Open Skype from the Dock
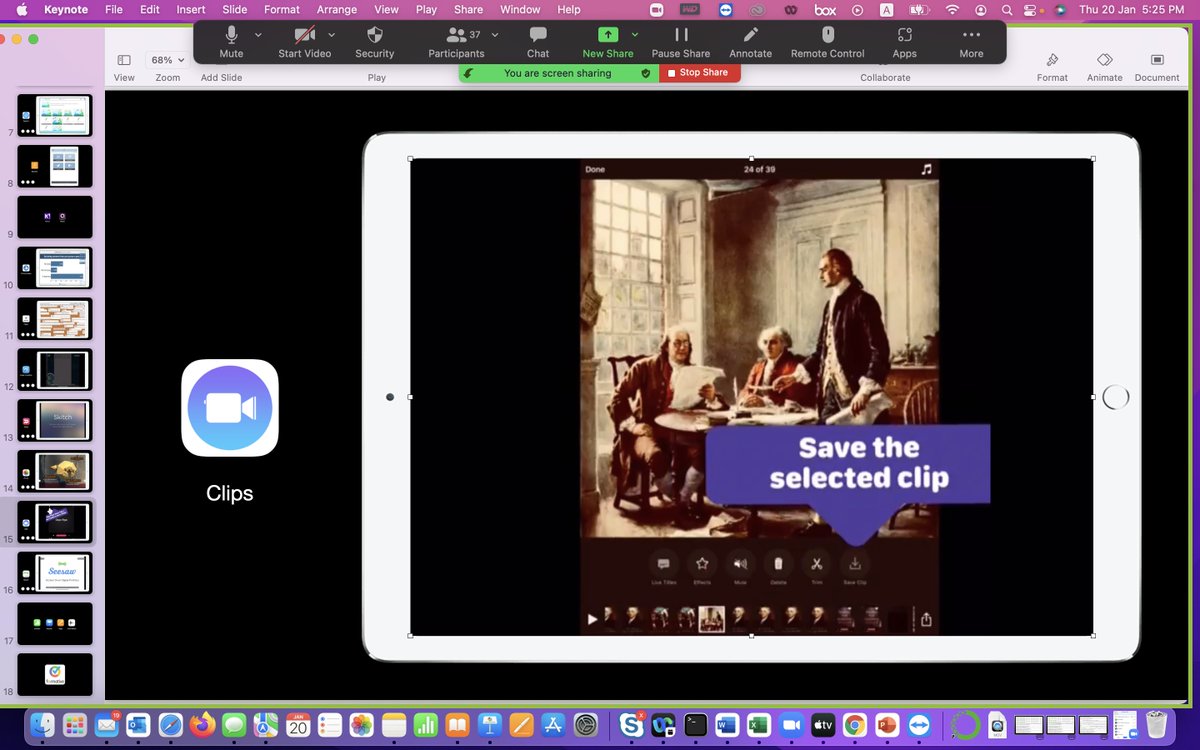This screenshot has height=750, width=1200. point(632,725)
